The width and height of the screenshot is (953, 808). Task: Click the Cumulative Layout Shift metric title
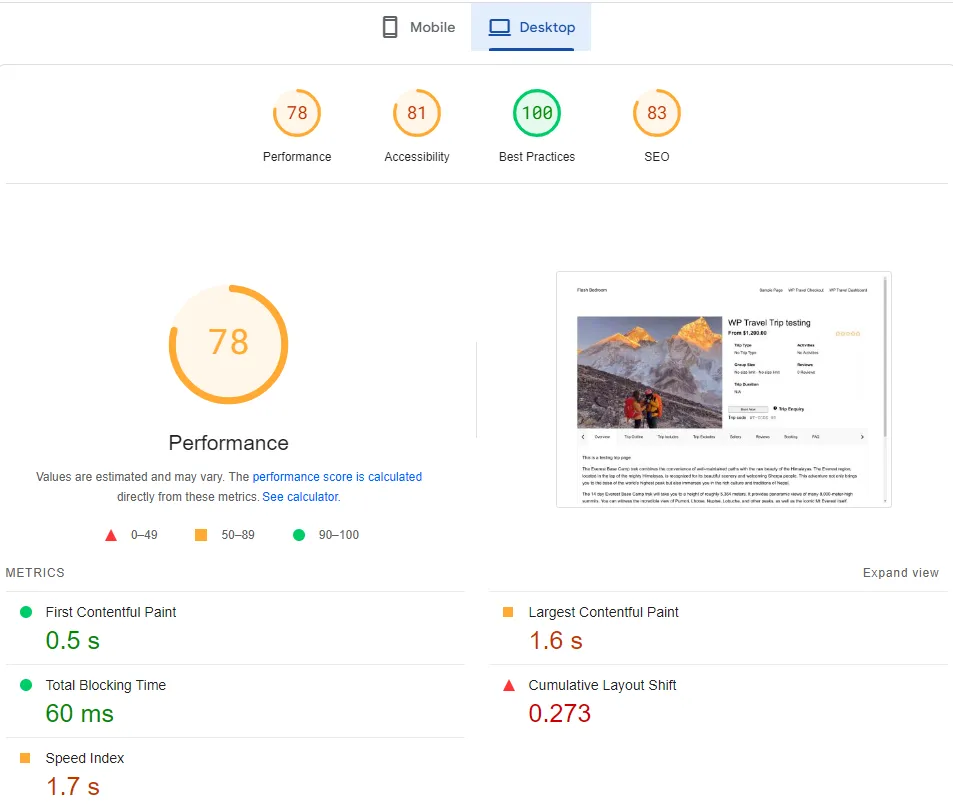(x=602, y=685)
